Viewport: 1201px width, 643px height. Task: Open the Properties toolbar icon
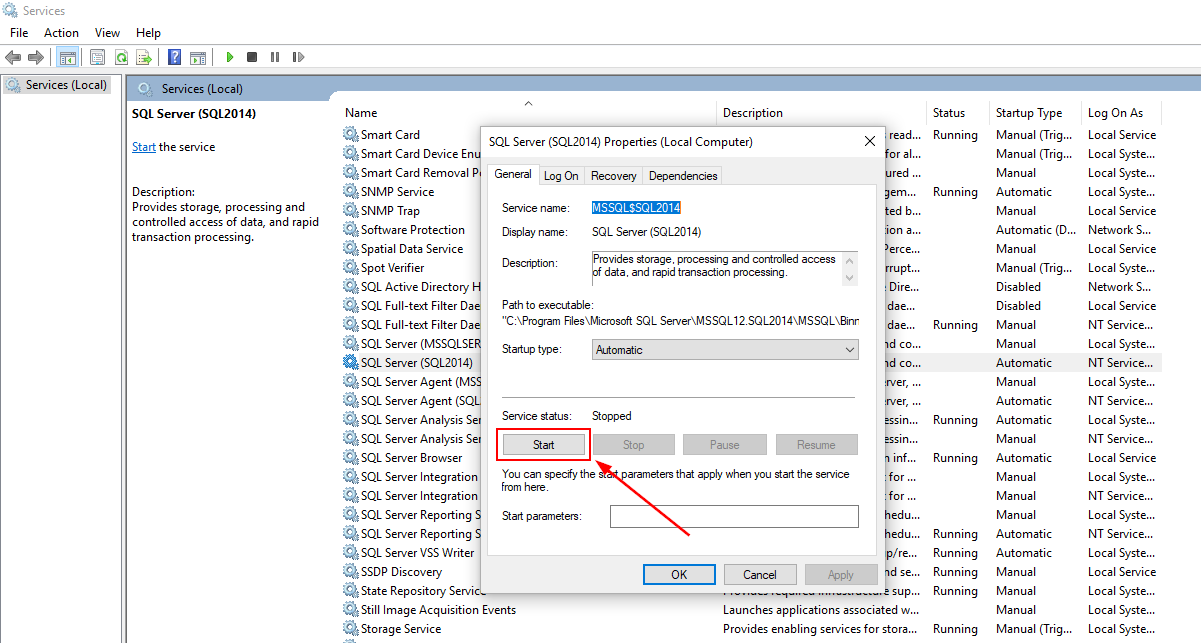tap(97, 58)
